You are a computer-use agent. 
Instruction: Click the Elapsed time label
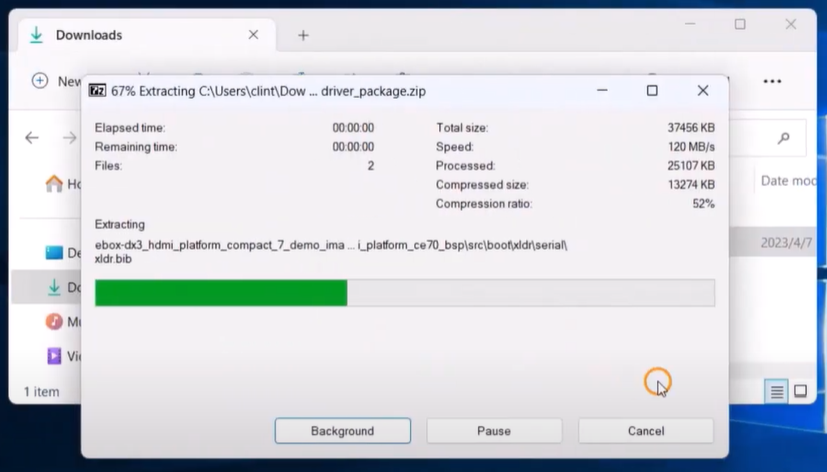[130, 128]
